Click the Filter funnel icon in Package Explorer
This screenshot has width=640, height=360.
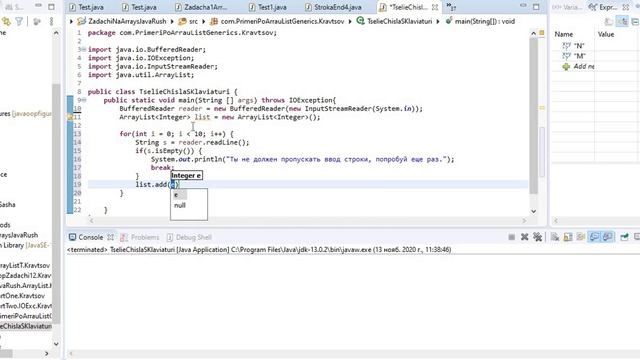click(x=19, y=21)
